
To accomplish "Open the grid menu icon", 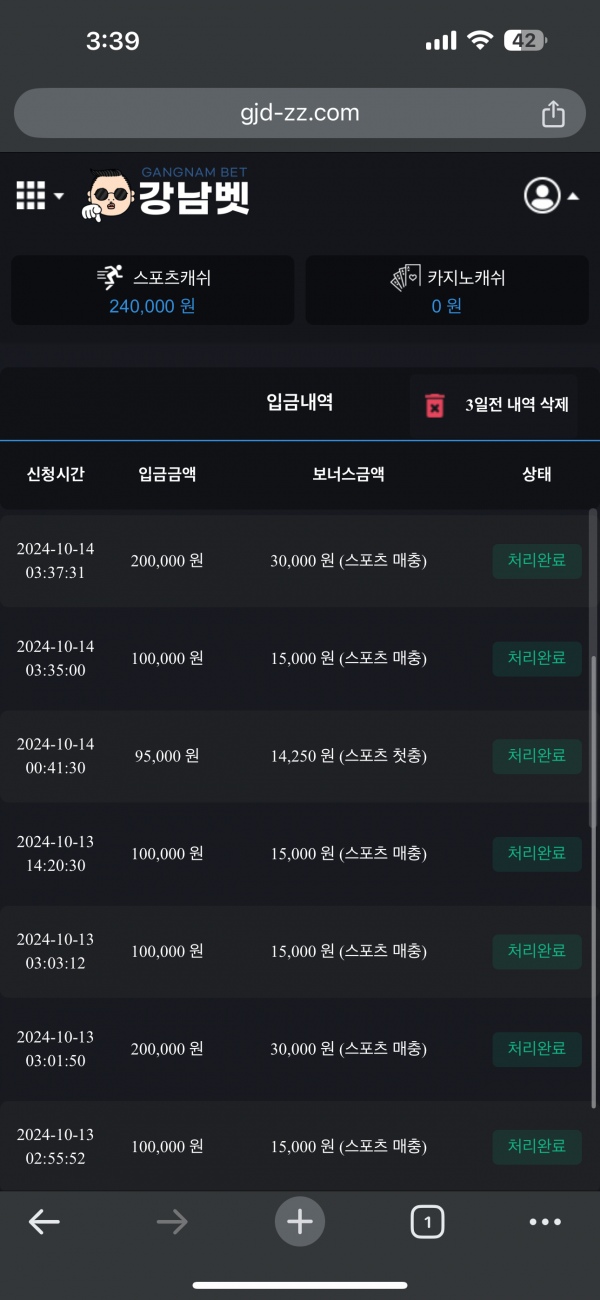I will (31, 195).
